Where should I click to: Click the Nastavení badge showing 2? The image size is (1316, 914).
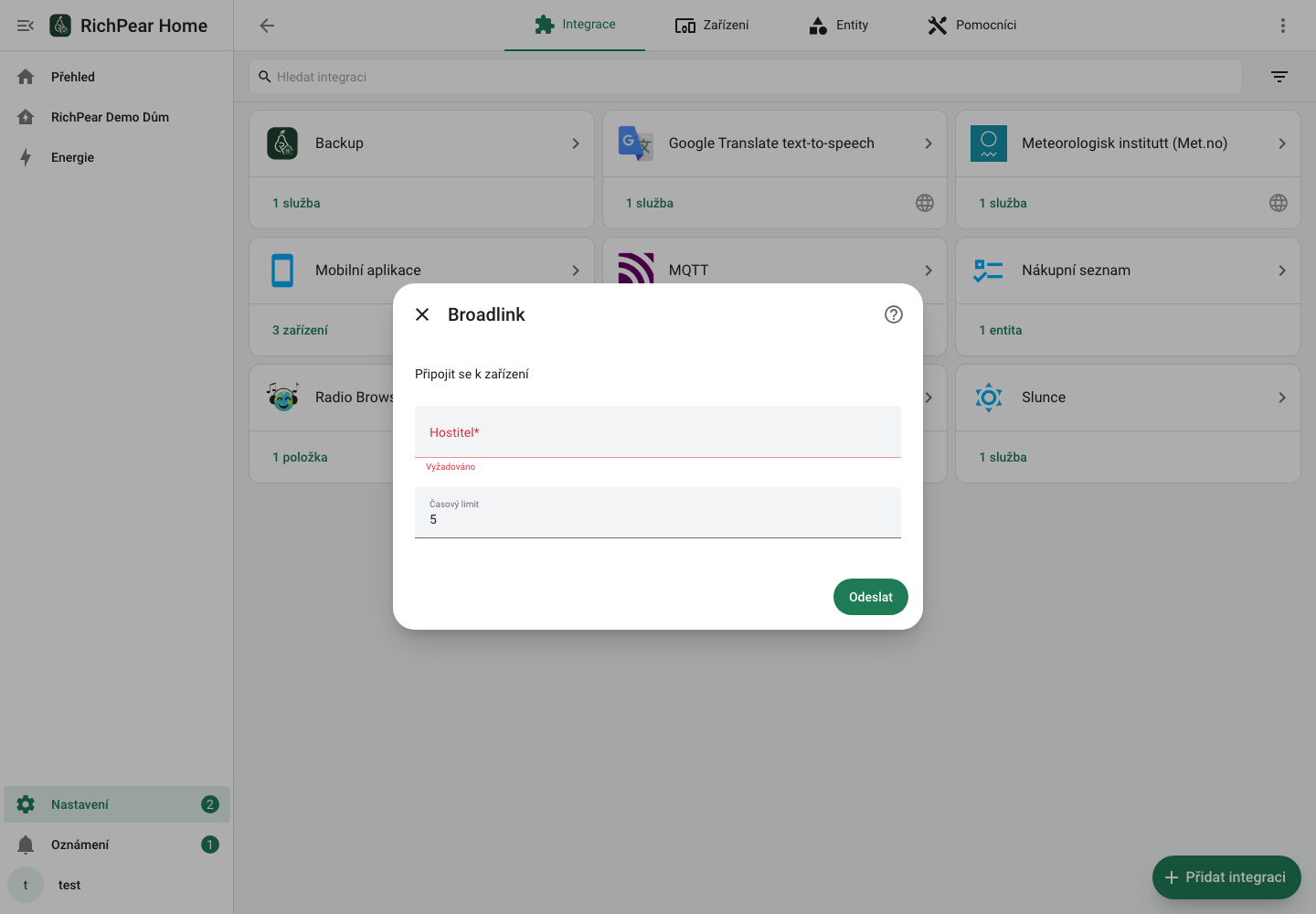point(210,804)
